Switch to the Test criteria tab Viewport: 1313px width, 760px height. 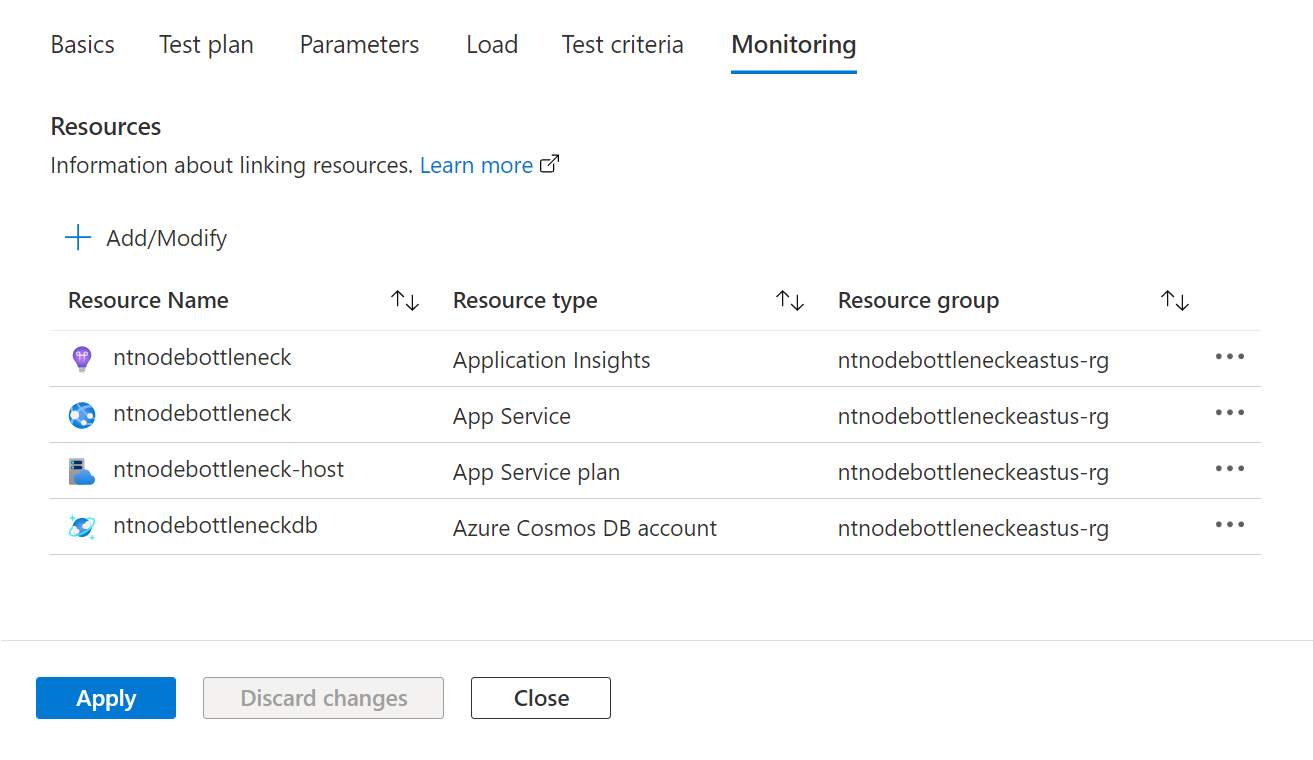pyautogui.click(x=622, y=44)
